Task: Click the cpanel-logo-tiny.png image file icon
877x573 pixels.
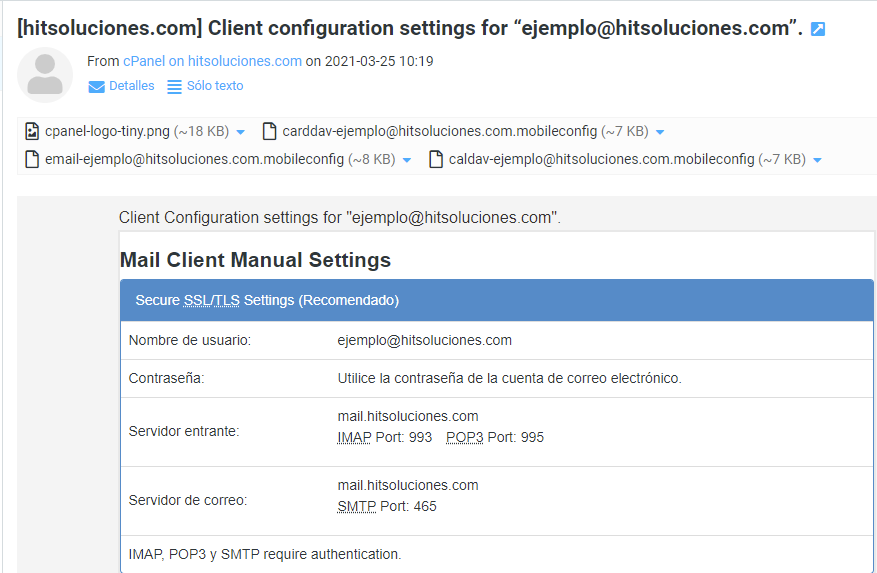Action: tap(32, 131)
